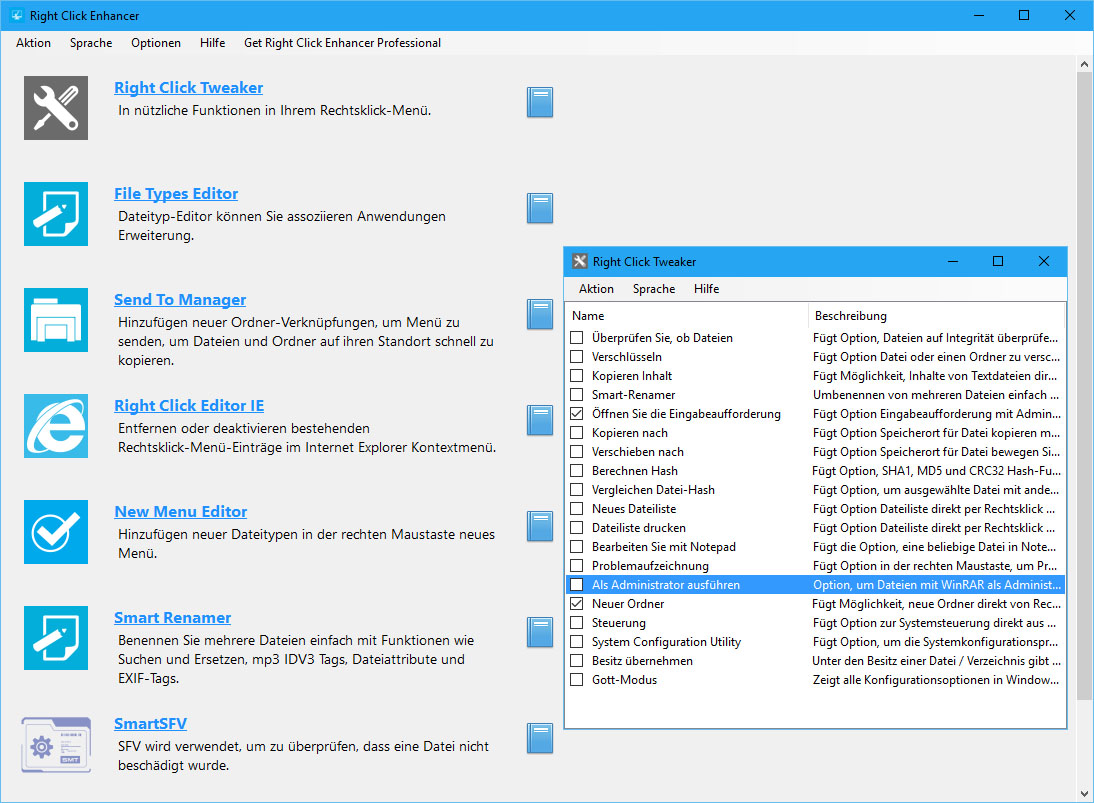This screenshot has width=1094, height=803.
Task: Open the Hilfe menu in Right Click Enhancer
Action: [212, 43]
